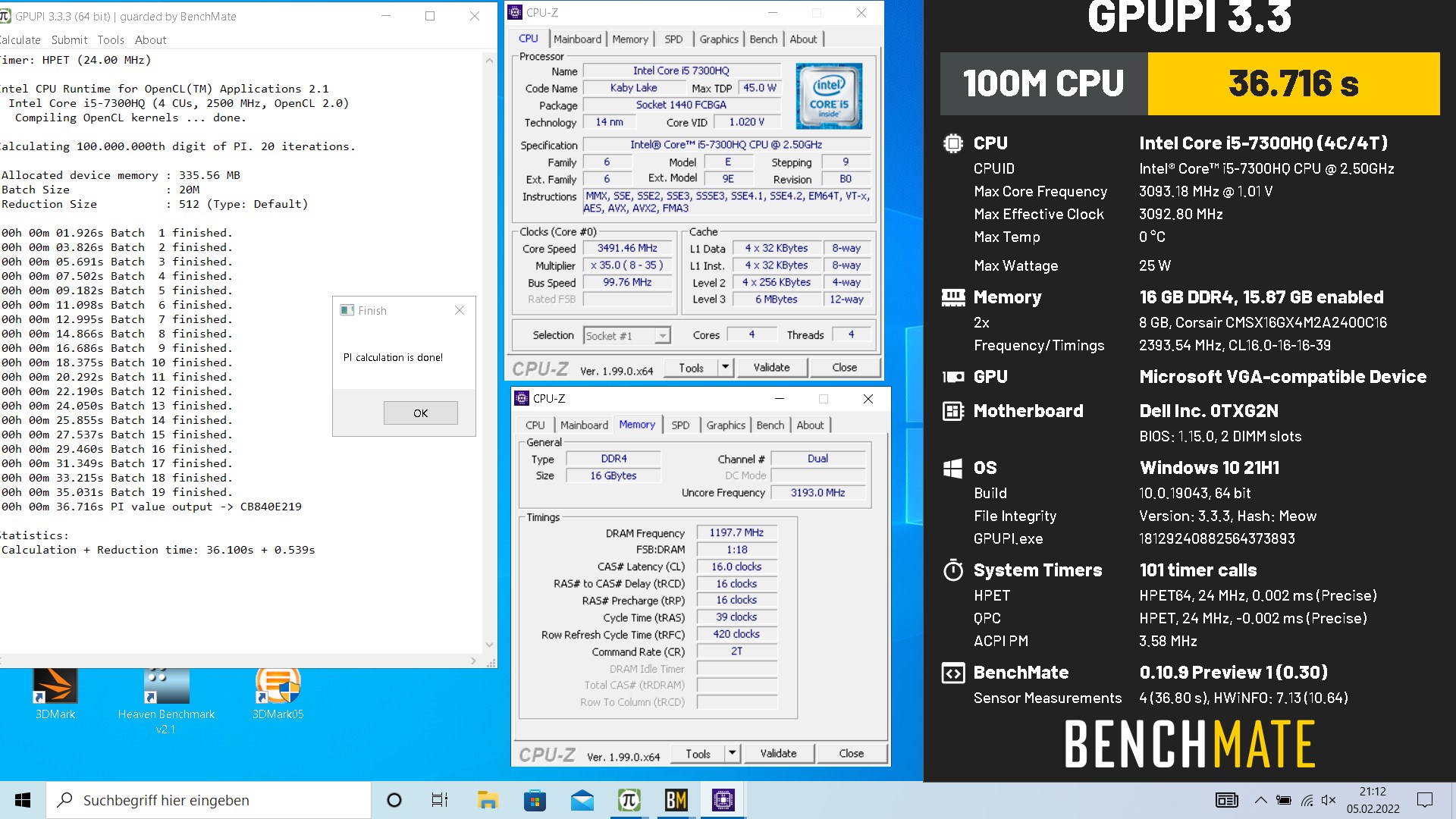Click the taskbar search box
Viewport: 1456px width, 819px height.
209,800
